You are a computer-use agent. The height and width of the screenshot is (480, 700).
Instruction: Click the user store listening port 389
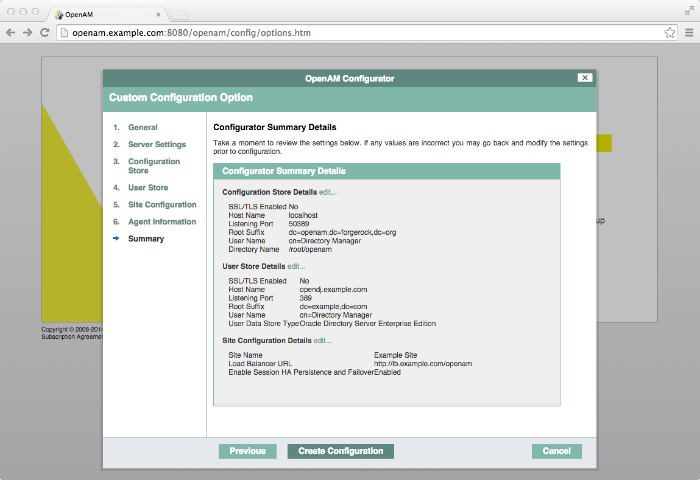pos(306,298)
